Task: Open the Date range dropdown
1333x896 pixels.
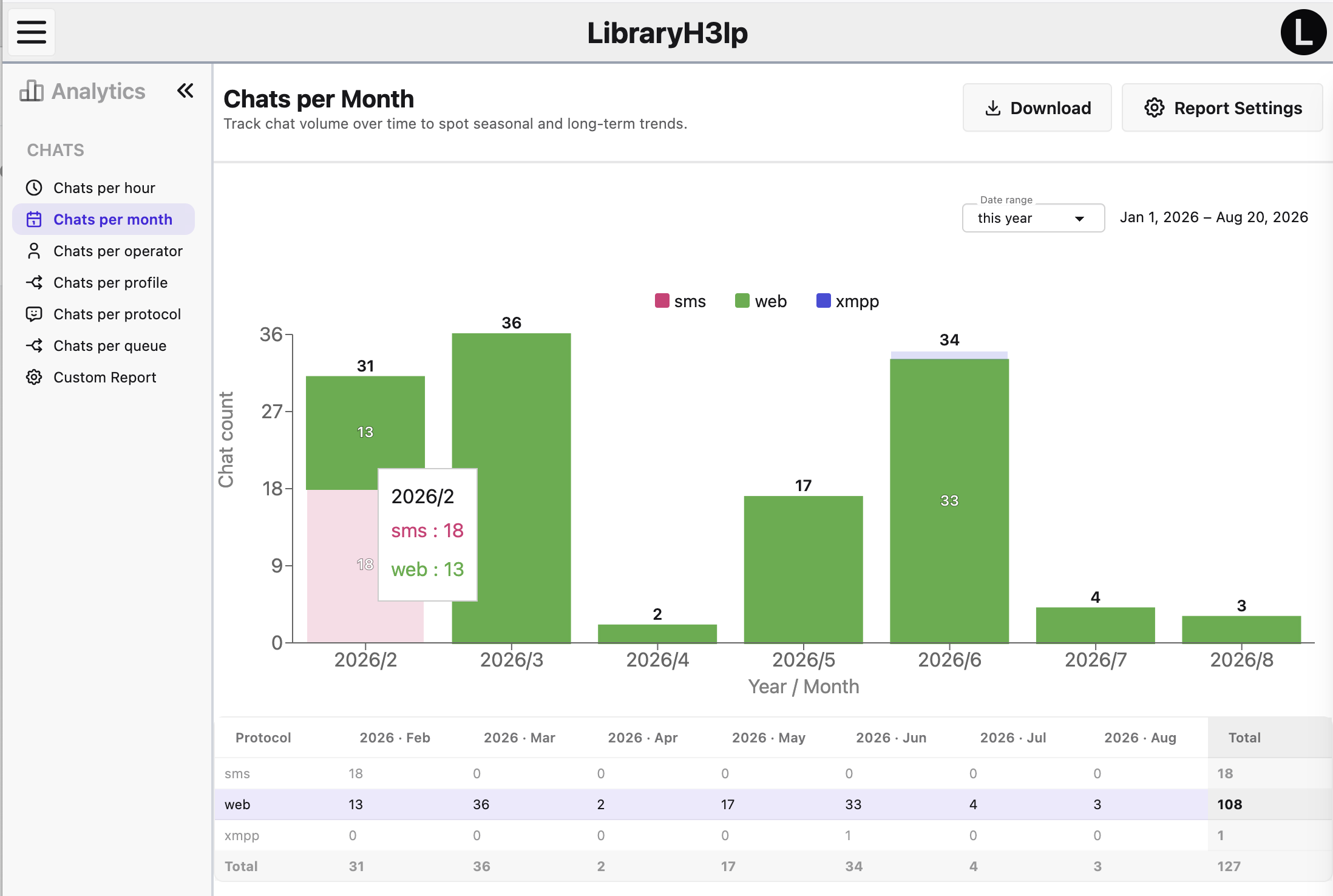Action: [1033, 218]
